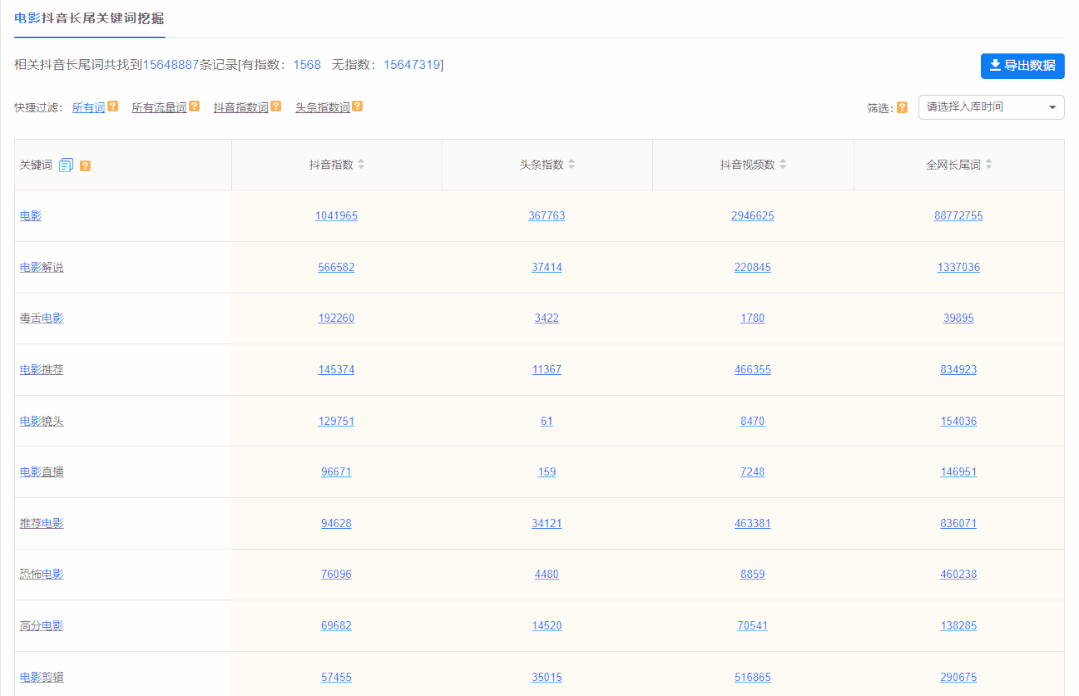
Task: Open the 电影镜头 keyword link
Action: pyautogui.click(x=41, y=421)
